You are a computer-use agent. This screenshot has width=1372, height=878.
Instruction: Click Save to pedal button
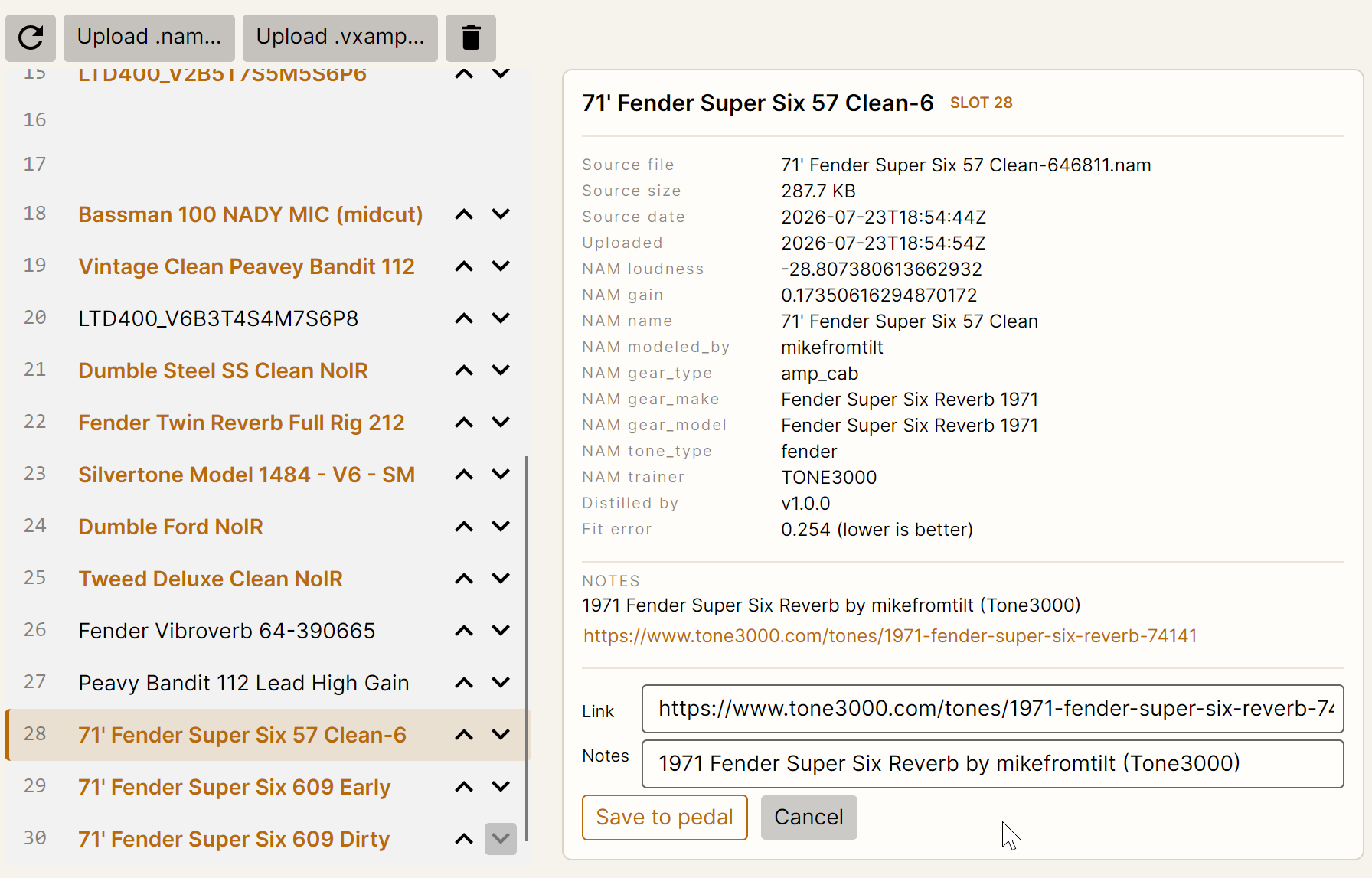[x=665, y=818]
